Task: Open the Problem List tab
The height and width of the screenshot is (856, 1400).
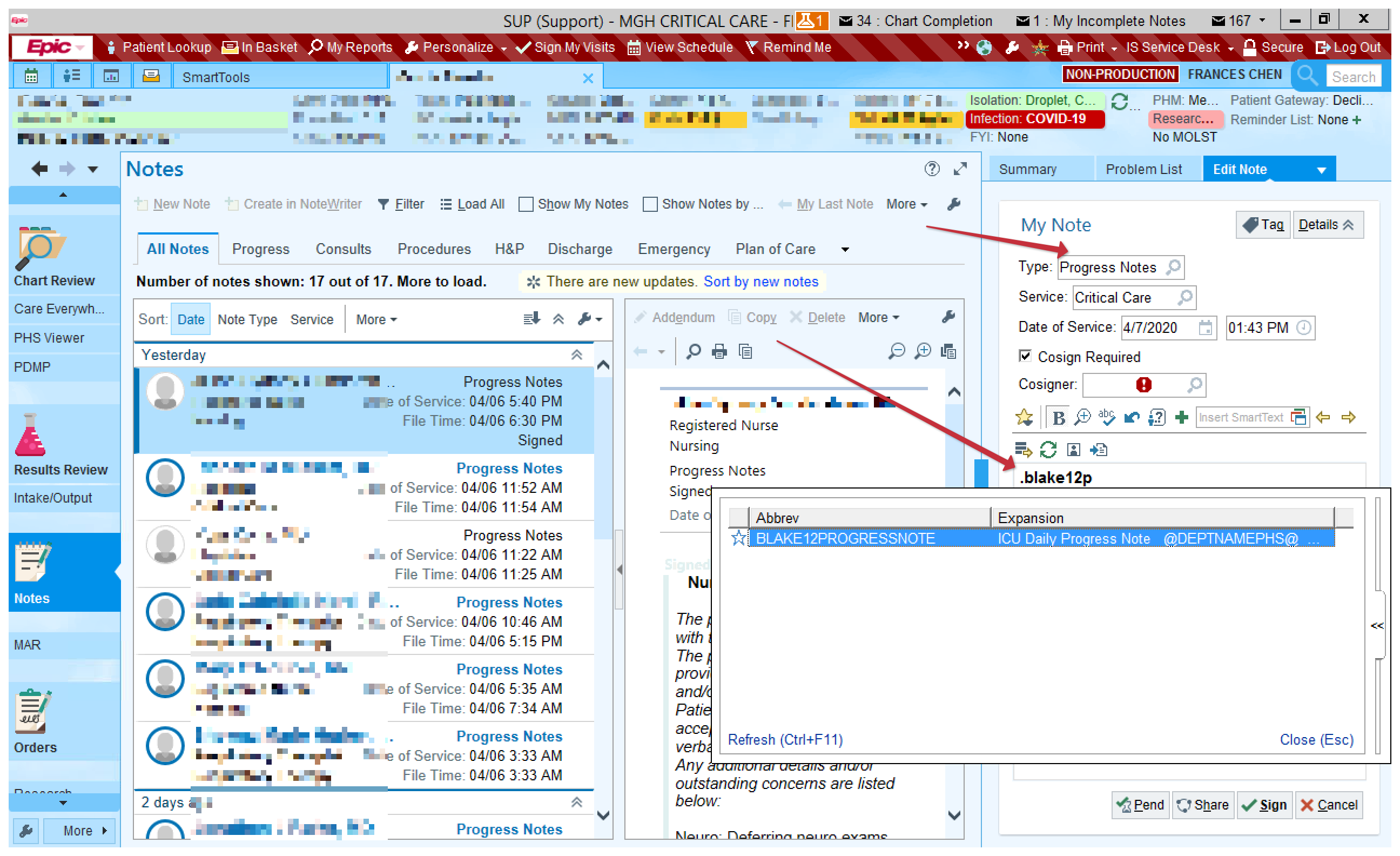Action: tap(1143, 169)
